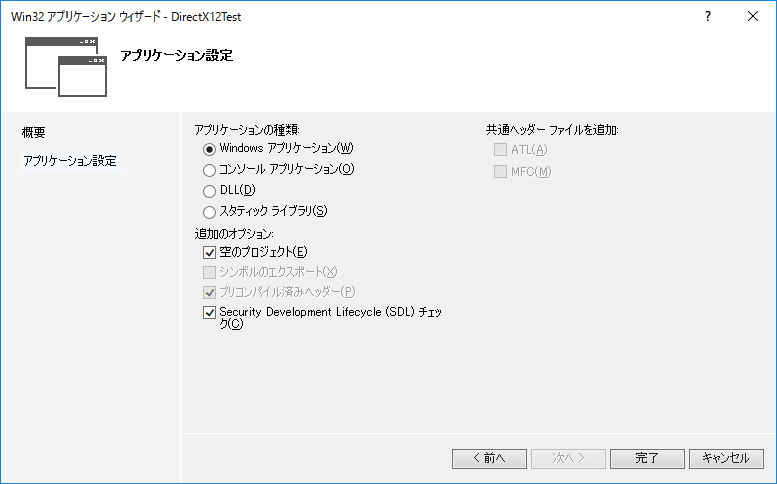Screen dimensions: 777x484
Task: Close the Win32 Application Wizard dialog
Action: click(x=752, y=17)
